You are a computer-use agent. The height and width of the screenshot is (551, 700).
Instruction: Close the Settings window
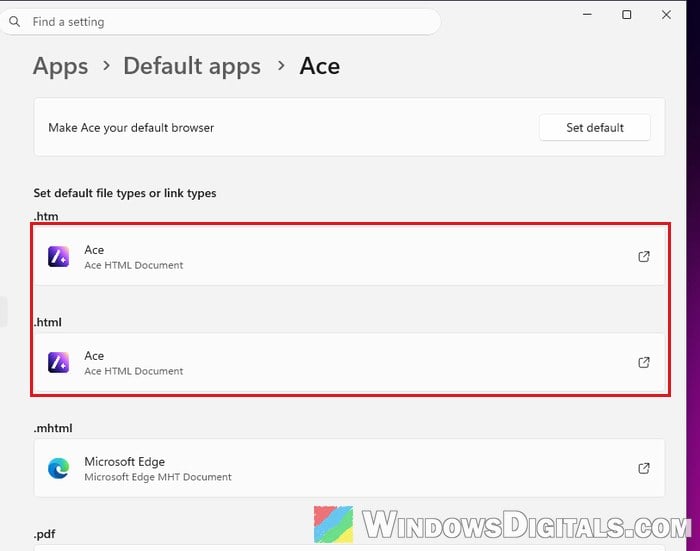point(666,15)
